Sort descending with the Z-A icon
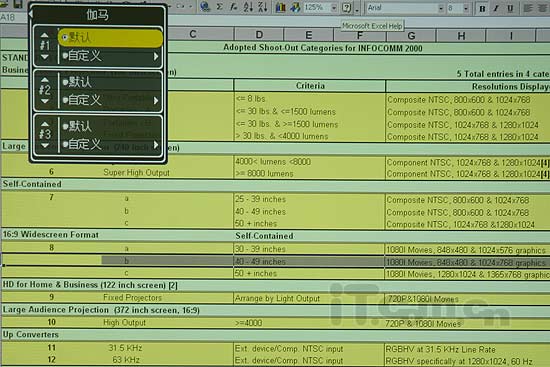 pyautogui.click(x=262, y=7)
